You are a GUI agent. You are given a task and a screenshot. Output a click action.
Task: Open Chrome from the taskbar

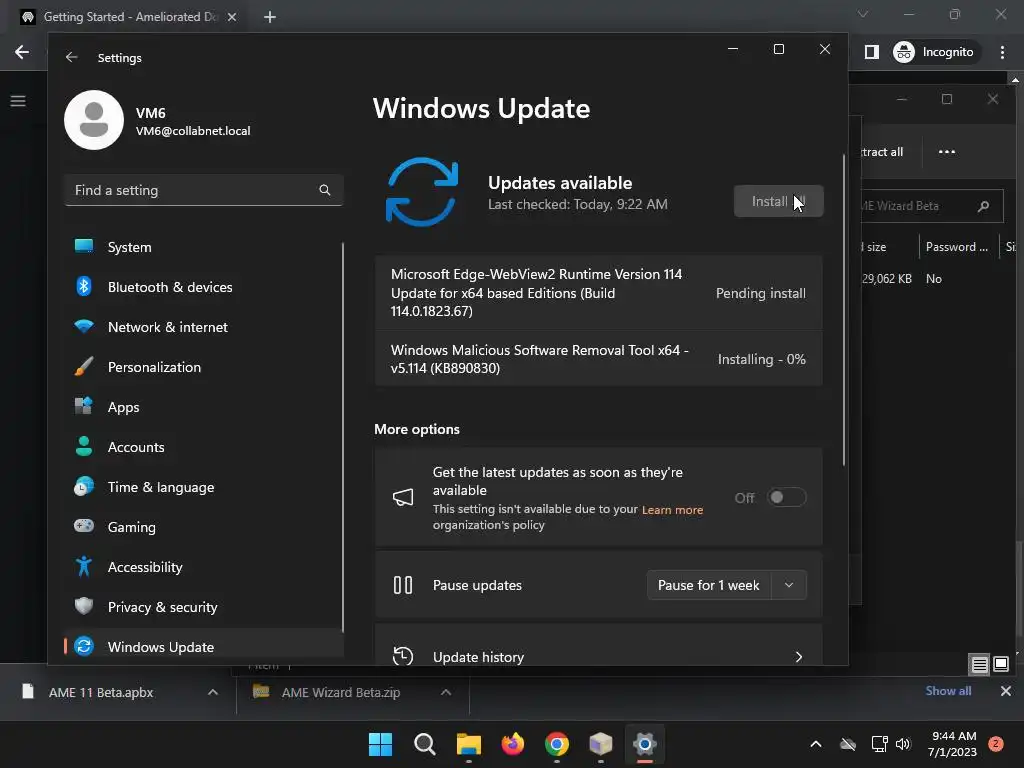point(556,744)
